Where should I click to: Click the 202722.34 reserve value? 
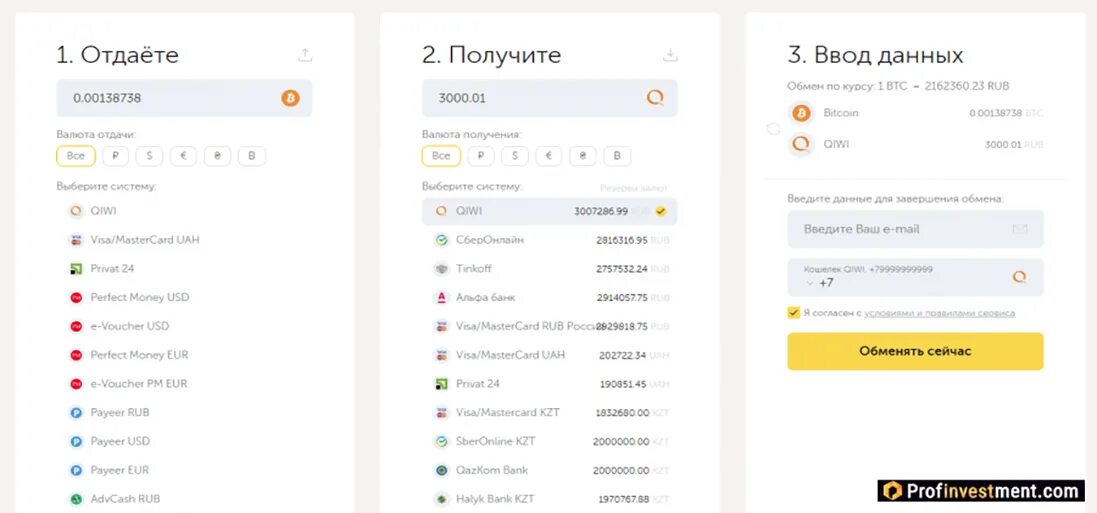coord(623,356)
